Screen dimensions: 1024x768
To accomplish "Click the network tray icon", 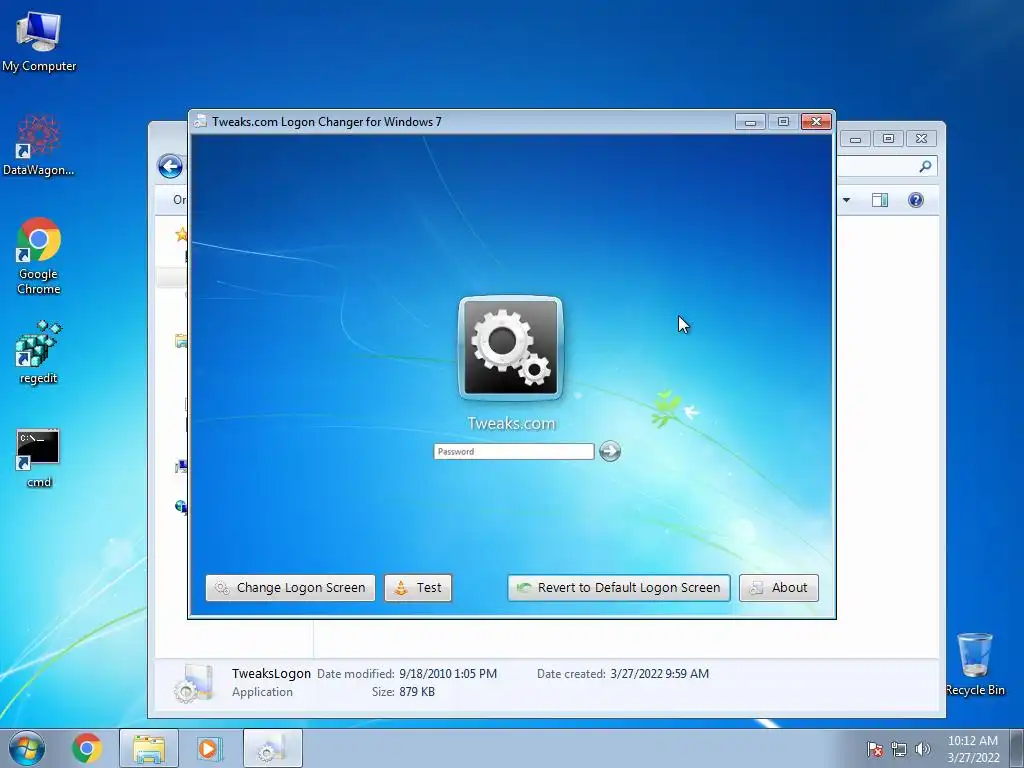I will point(899,749).
